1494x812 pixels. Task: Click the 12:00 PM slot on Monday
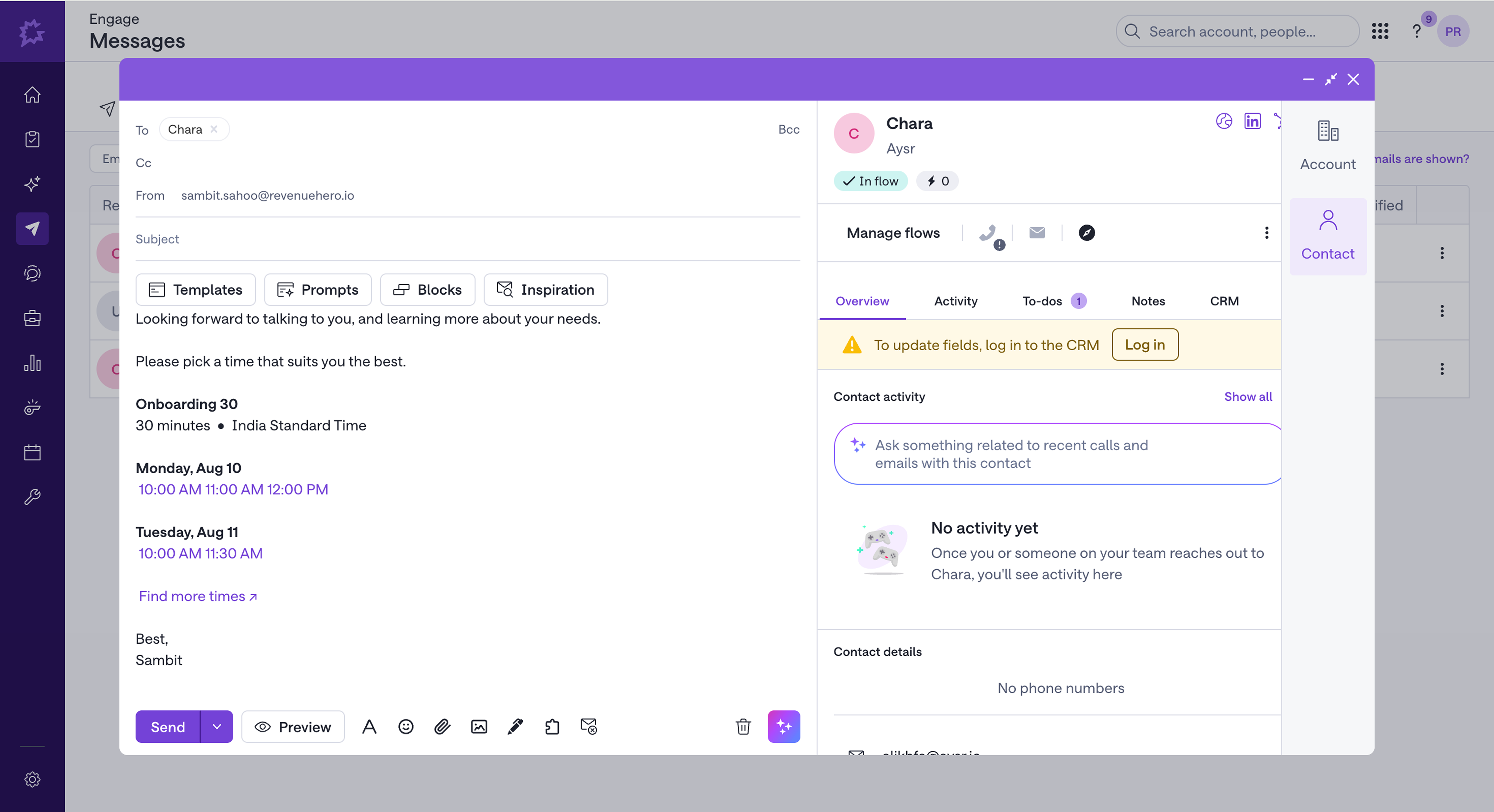pyautogui.click(x=298, y=490)
